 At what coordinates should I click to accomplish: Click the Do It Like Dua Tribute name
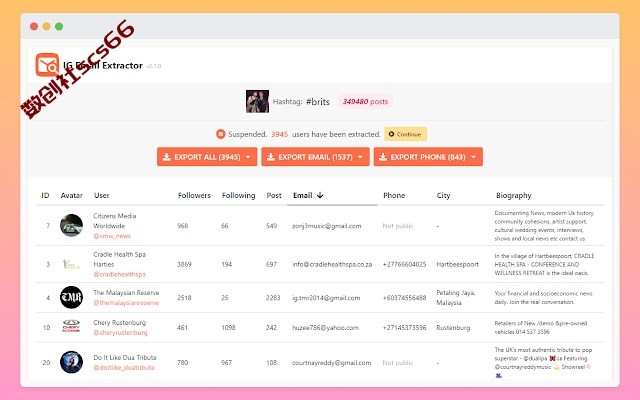(125, 358)
